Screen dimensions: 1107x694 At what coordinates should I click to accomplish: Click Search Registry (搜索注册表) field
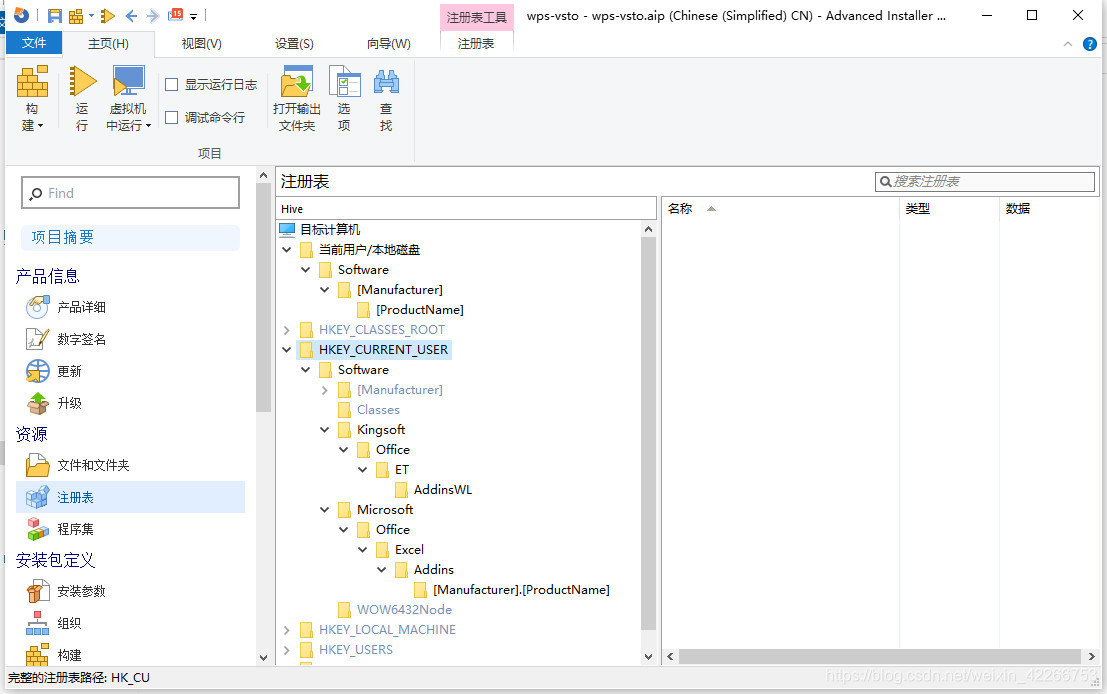[x=985, y=181]
